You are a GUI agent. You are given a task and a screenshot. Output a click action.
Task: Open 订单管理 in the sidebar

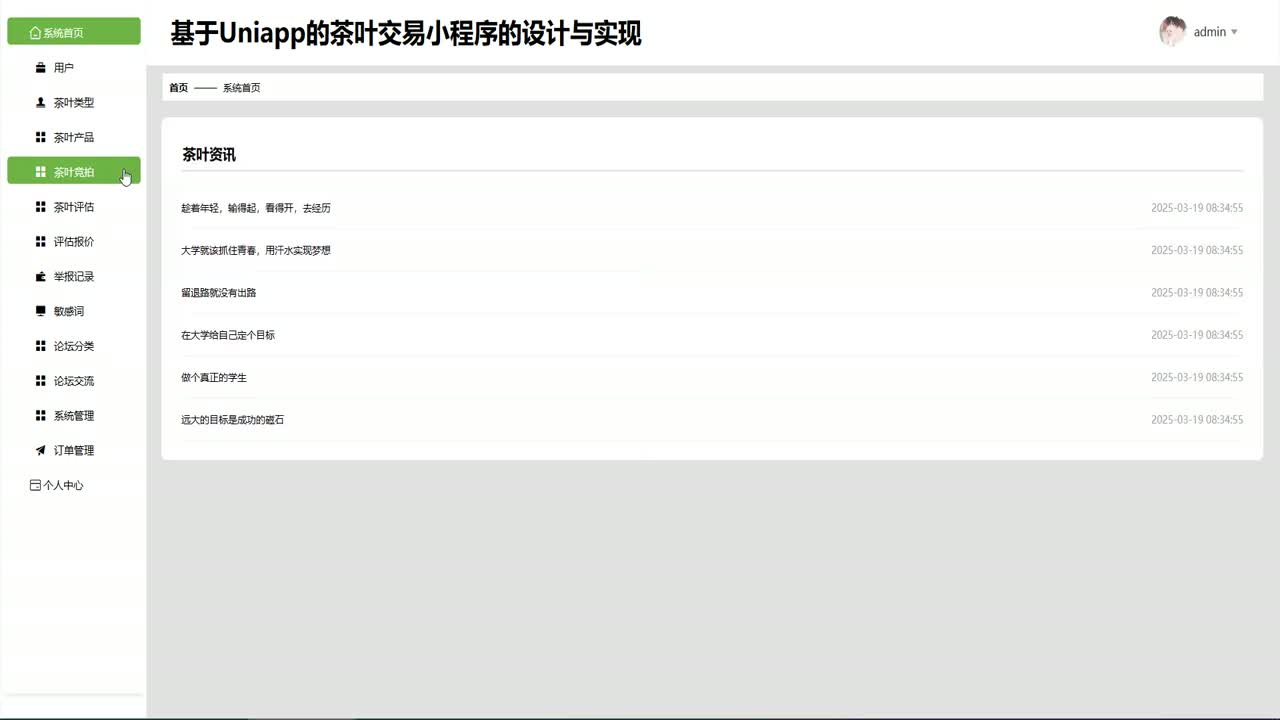[x=74, y=451]
